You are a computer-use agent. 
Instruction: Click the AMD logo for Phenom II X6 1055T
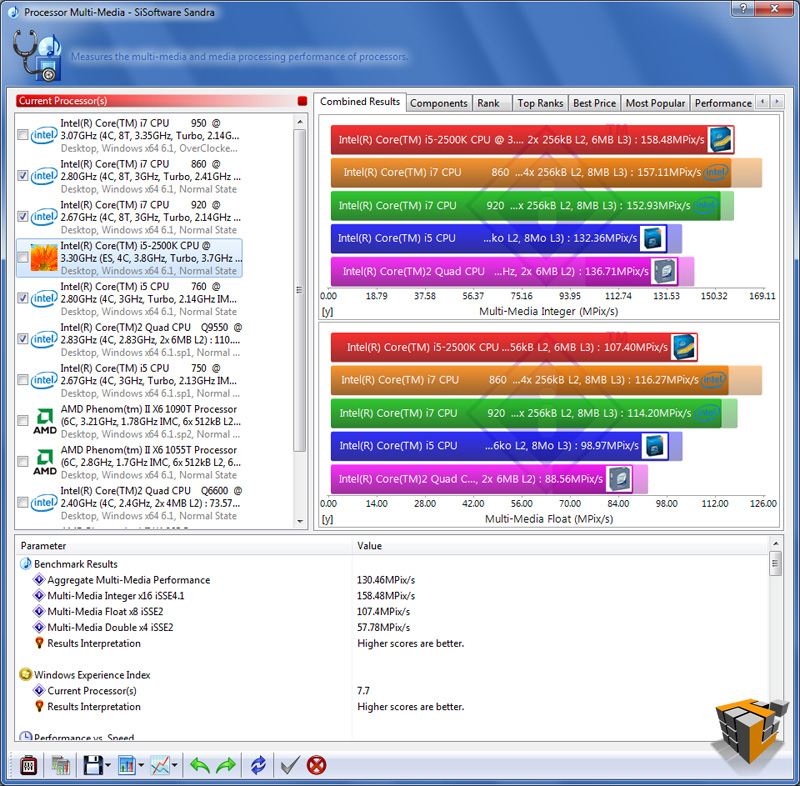(45, 463)
